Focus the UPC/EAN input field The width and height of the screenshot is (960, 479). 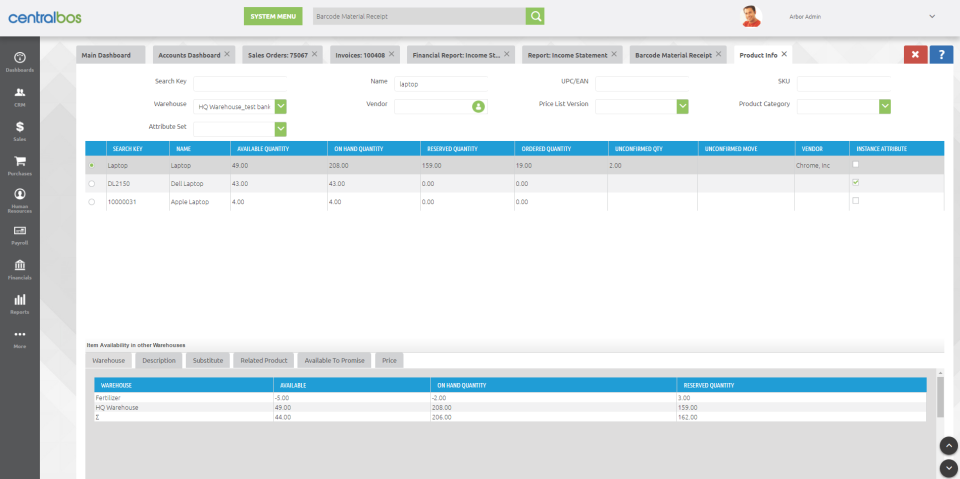(642, 84)
